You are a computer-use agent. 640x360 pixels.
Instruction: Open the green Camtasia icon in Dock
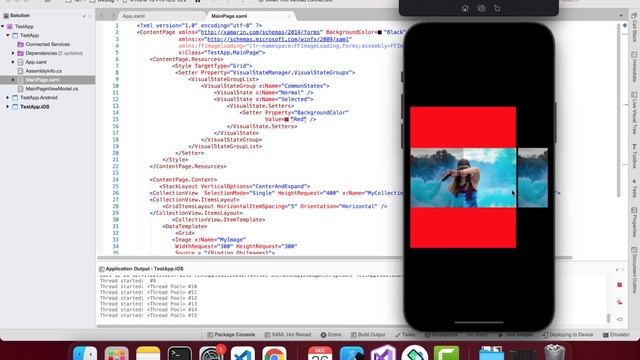click(446, 353)
